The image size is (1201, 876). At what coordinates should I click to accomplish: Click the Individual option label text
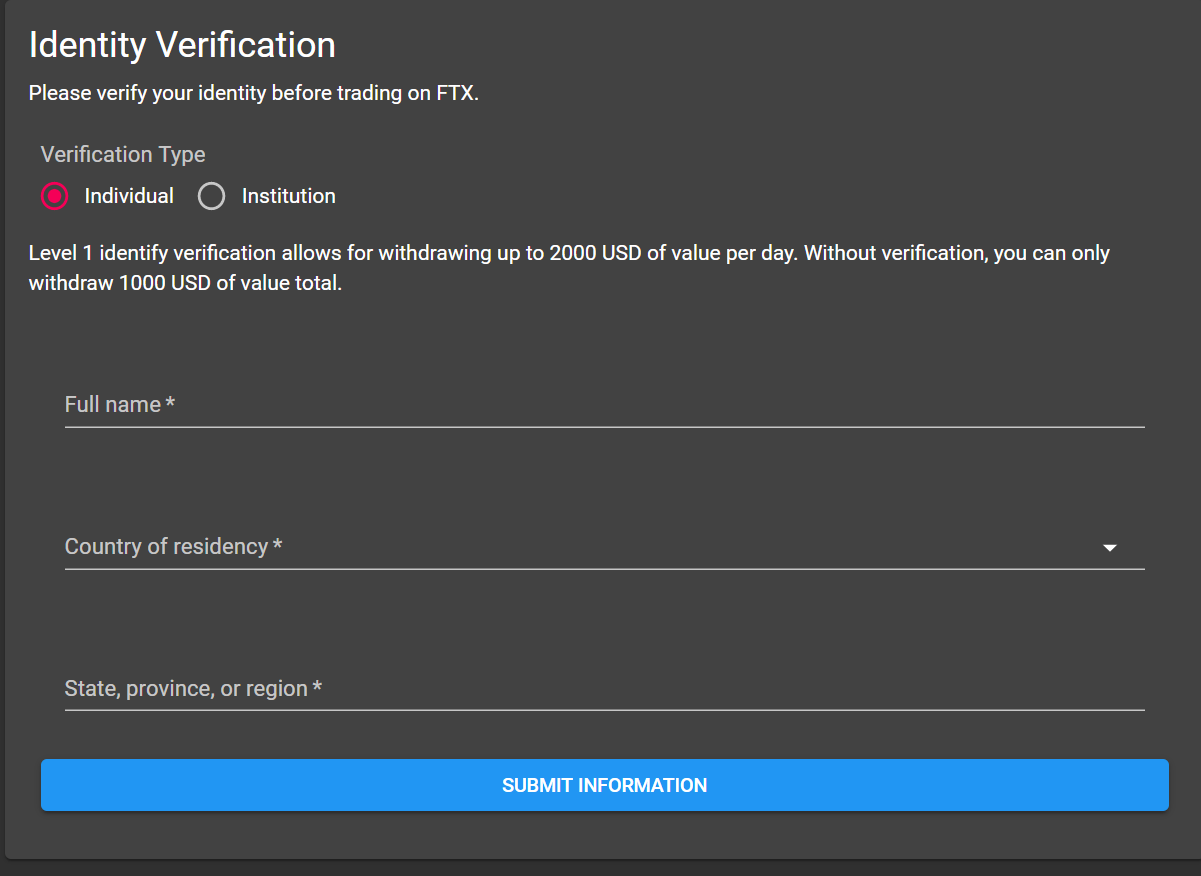[129, 196]
